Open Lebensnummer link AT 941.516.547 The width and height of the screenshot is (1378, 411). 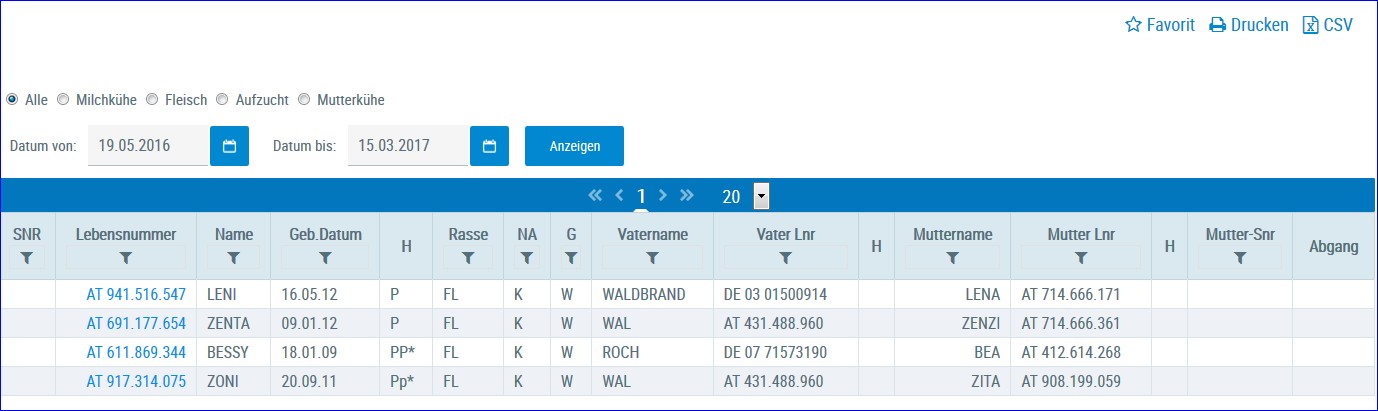pyautogui.click(x=136, y=295)
